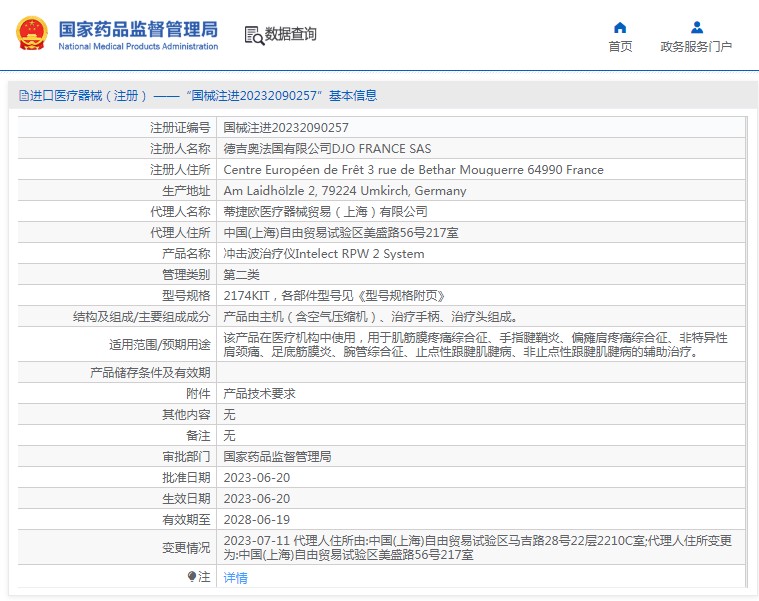Viewport: 759px width, 601px height.
Task: Select the 无 value in 其他内容 row
Action: tap(229, 415)
